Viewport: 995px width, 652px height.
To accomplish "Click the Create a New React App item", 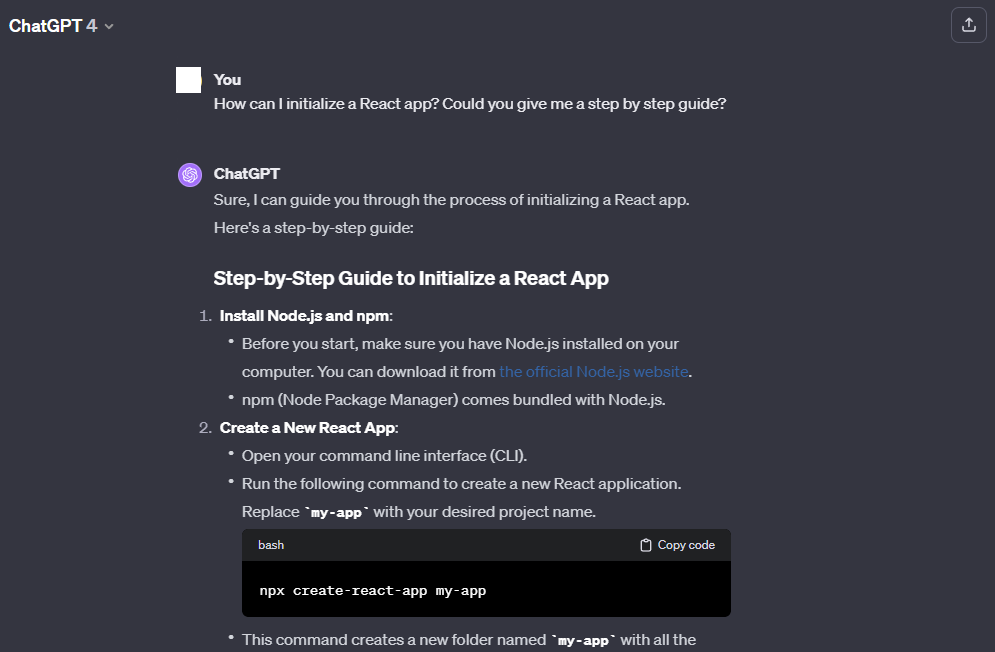I will [308, 427].
